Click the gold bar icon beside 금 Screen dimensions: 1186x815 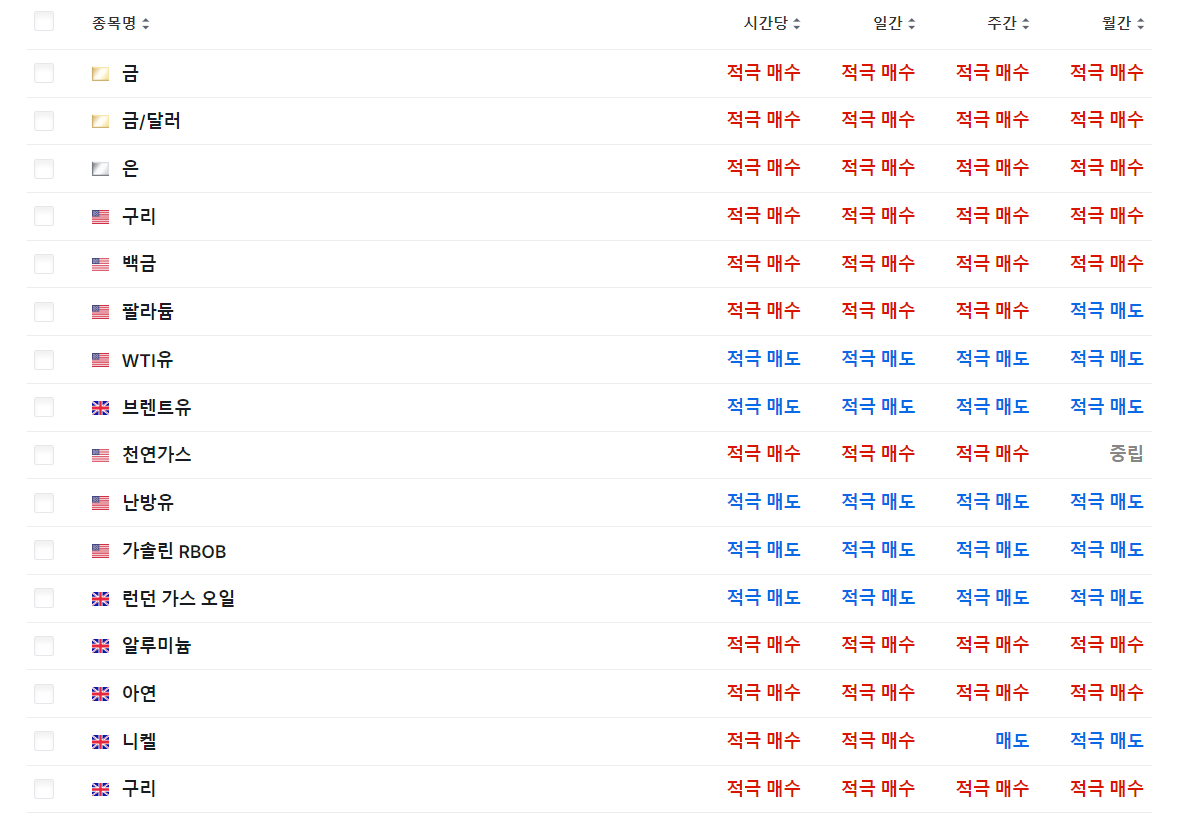click(x=100, y=73)
